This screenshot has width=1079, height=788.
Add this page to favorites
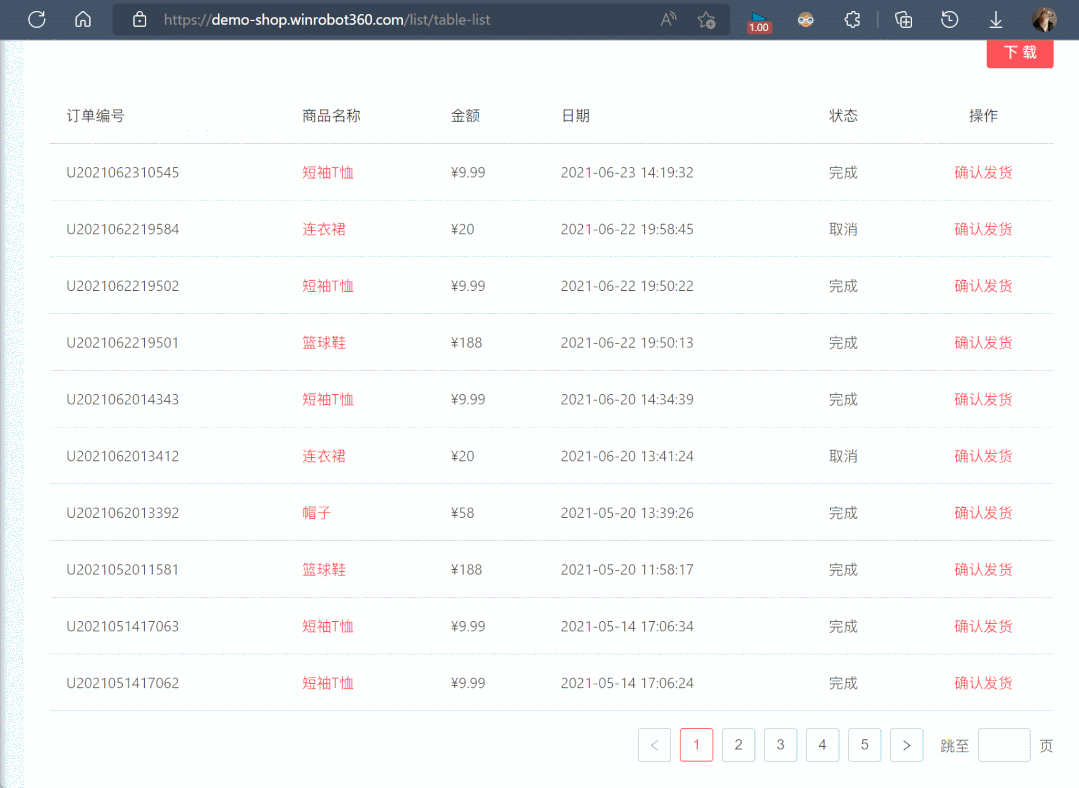[x=706, y=19]
